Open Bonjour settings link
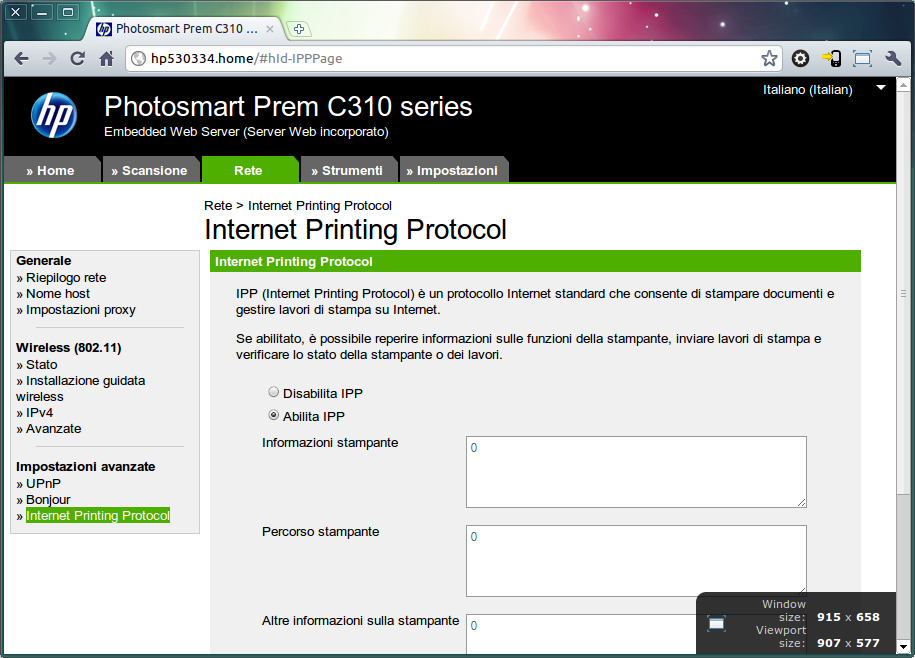The image size is (915, 658). (x=48, y=499)
